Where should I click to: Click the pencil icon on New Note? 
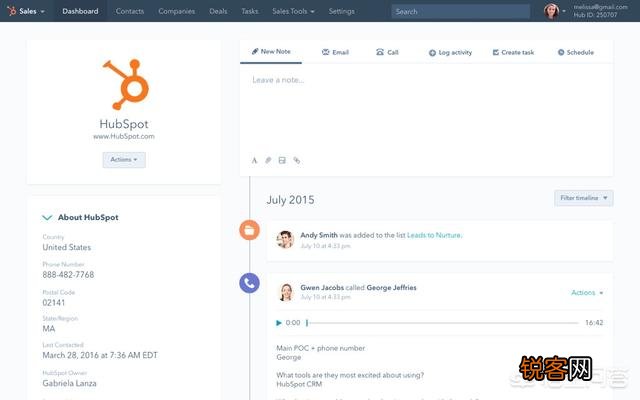[x=255, y=51]
